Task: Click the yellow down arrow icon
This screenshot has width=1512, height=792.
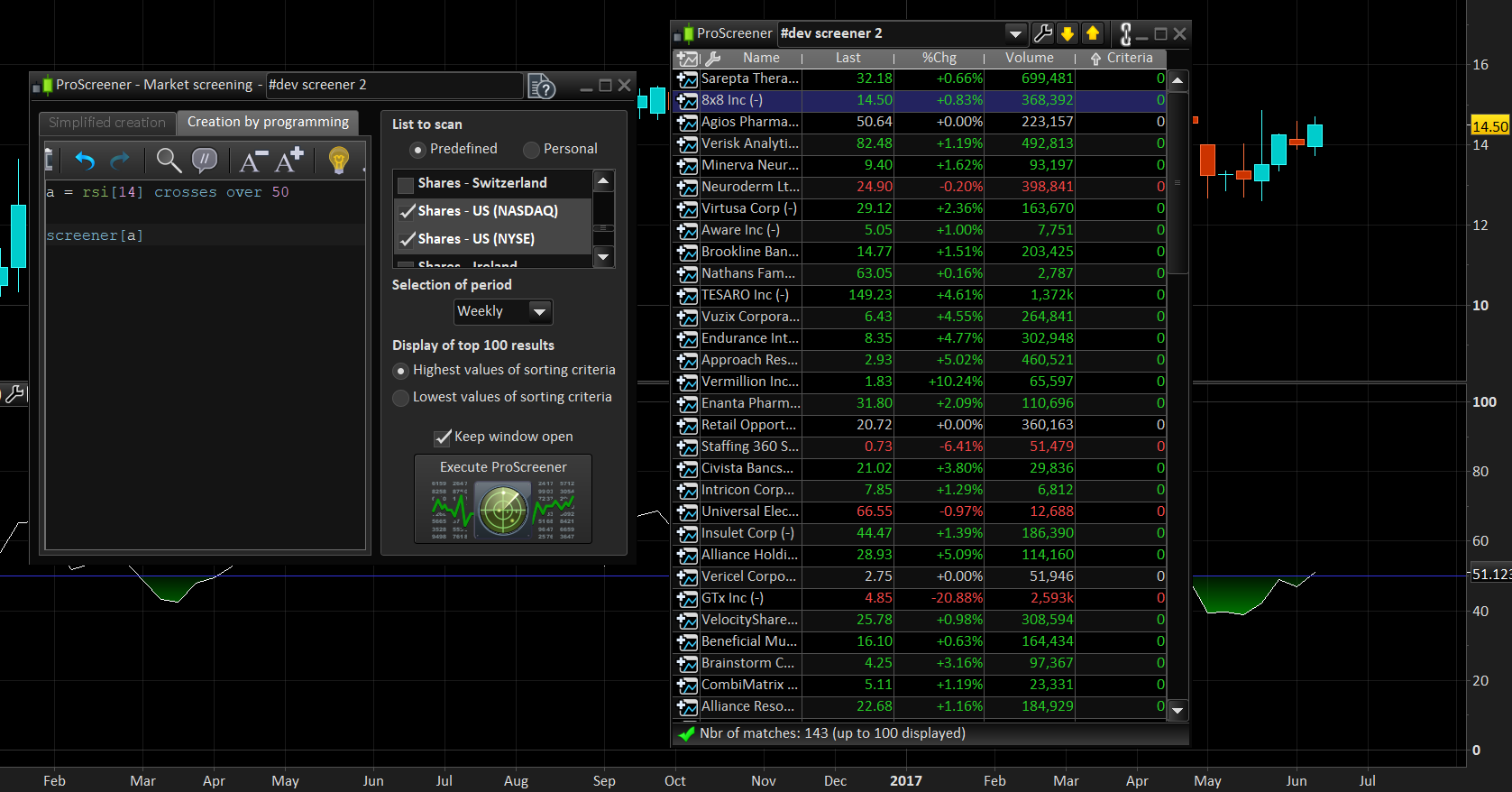Action: pos(1068,33)
